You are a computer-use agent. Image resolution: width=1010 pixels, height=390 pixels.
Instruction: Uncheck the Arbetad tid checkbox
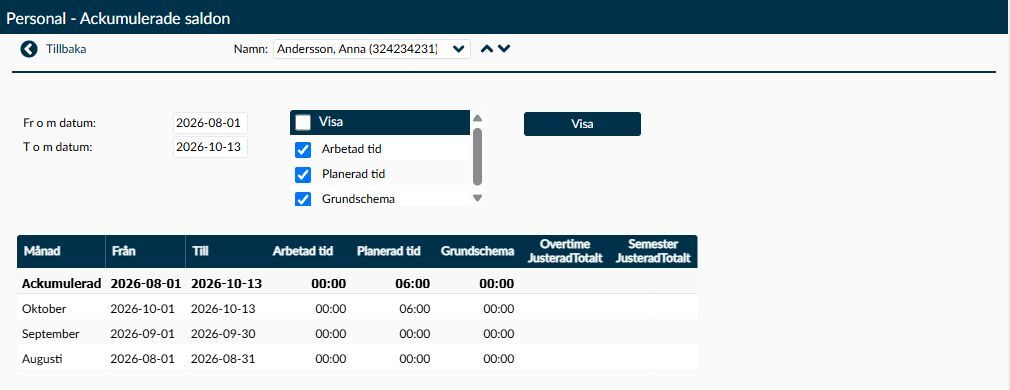click(303, 150)
